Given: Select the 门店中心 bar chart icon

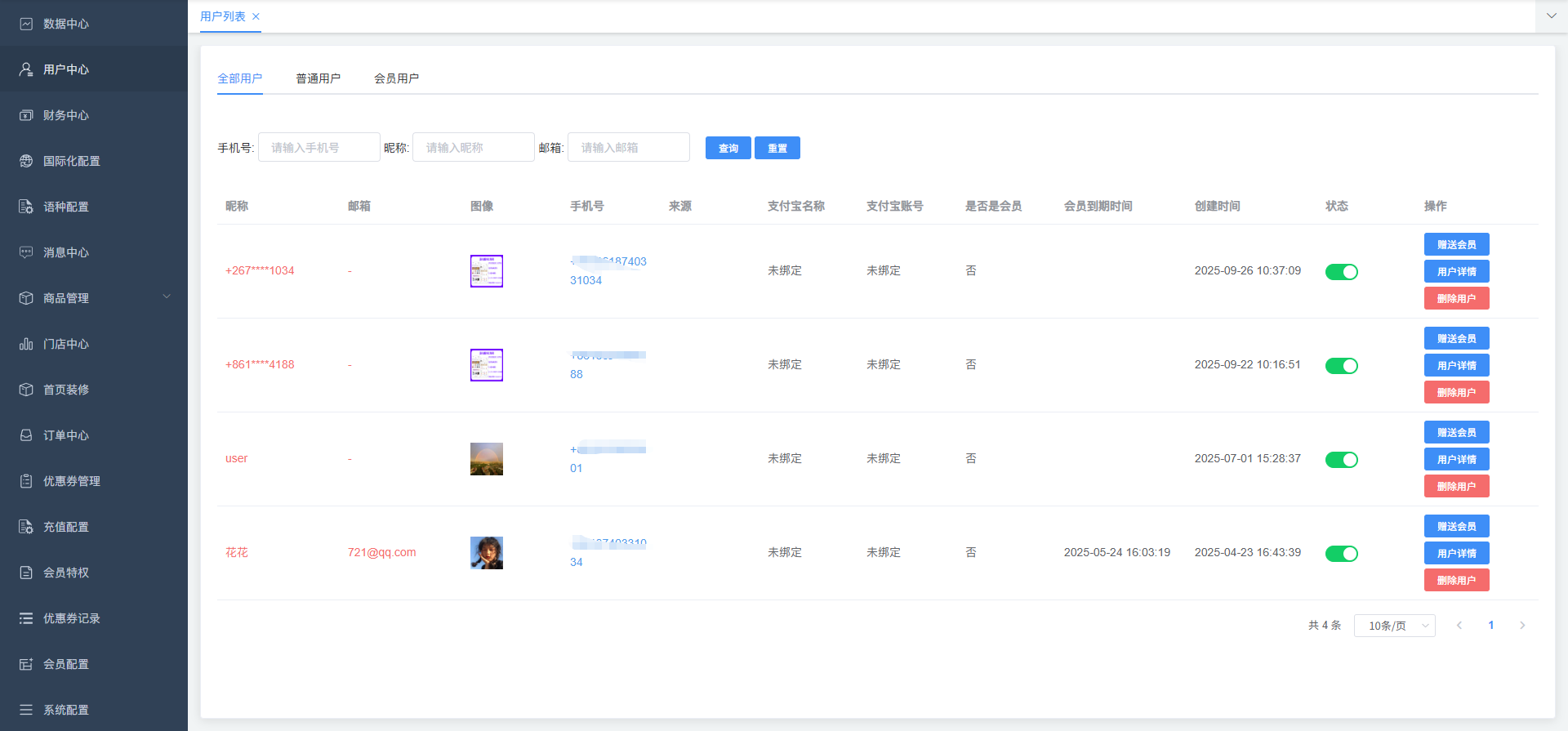Looking at the screenshot, I should 26,344.
